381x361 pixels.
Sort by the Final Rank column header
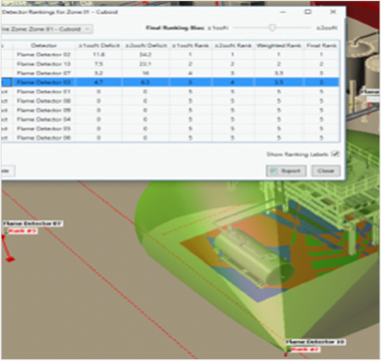[x=321, y=45]
